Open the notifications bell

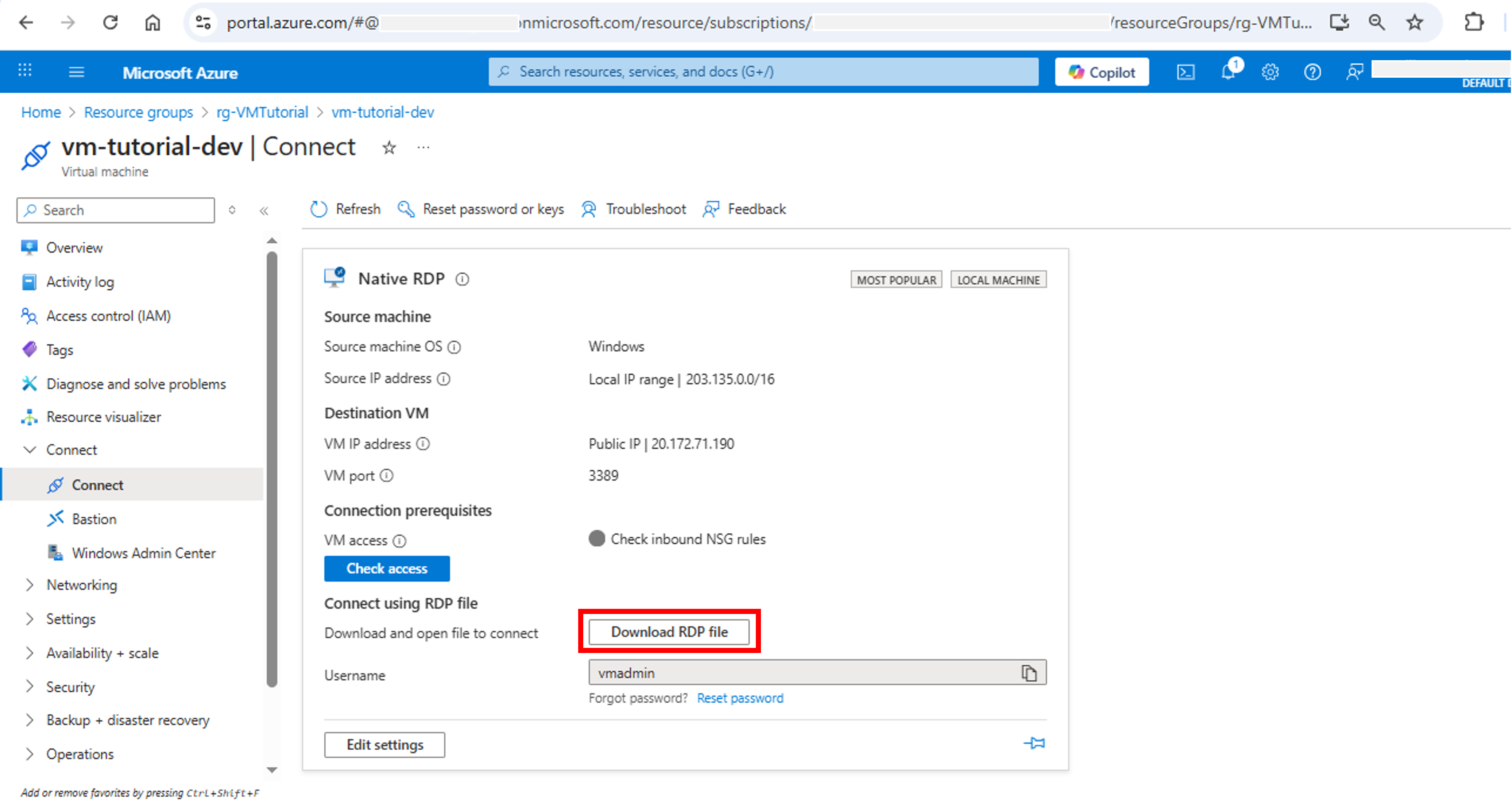coord(1227,72)
